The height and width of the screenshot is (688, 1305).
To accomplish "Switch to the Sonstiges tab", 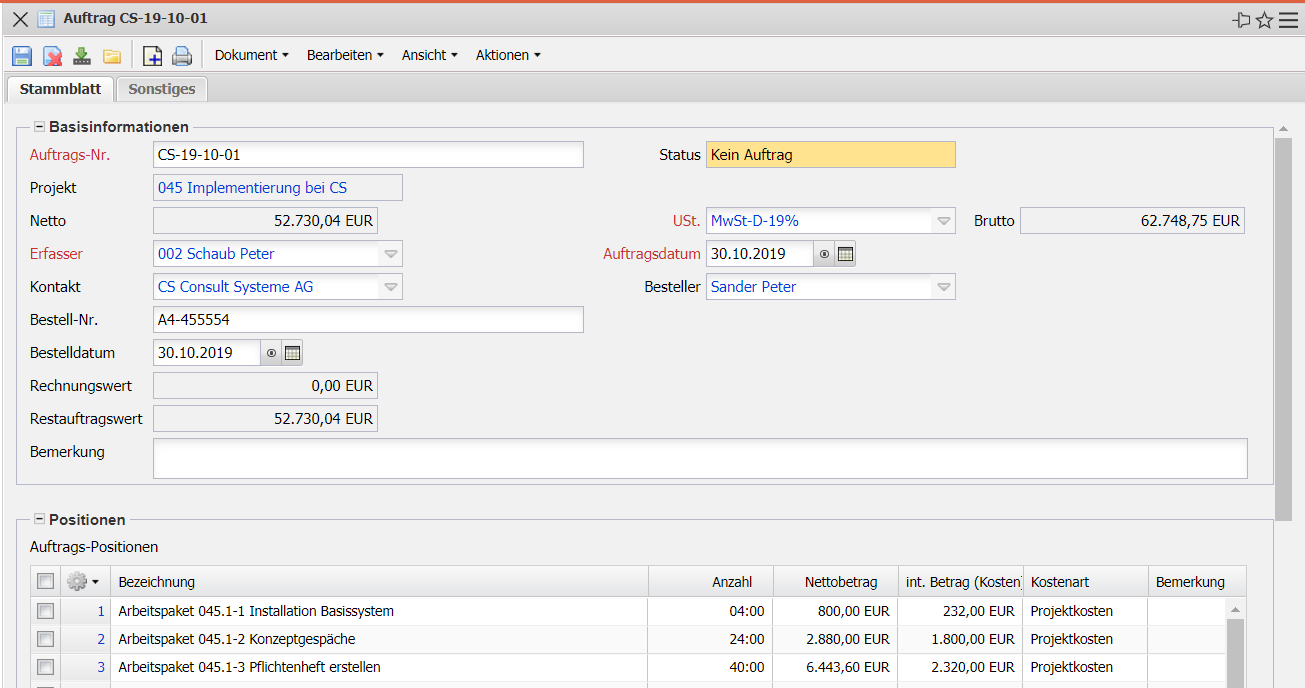I will coord(162,89).
